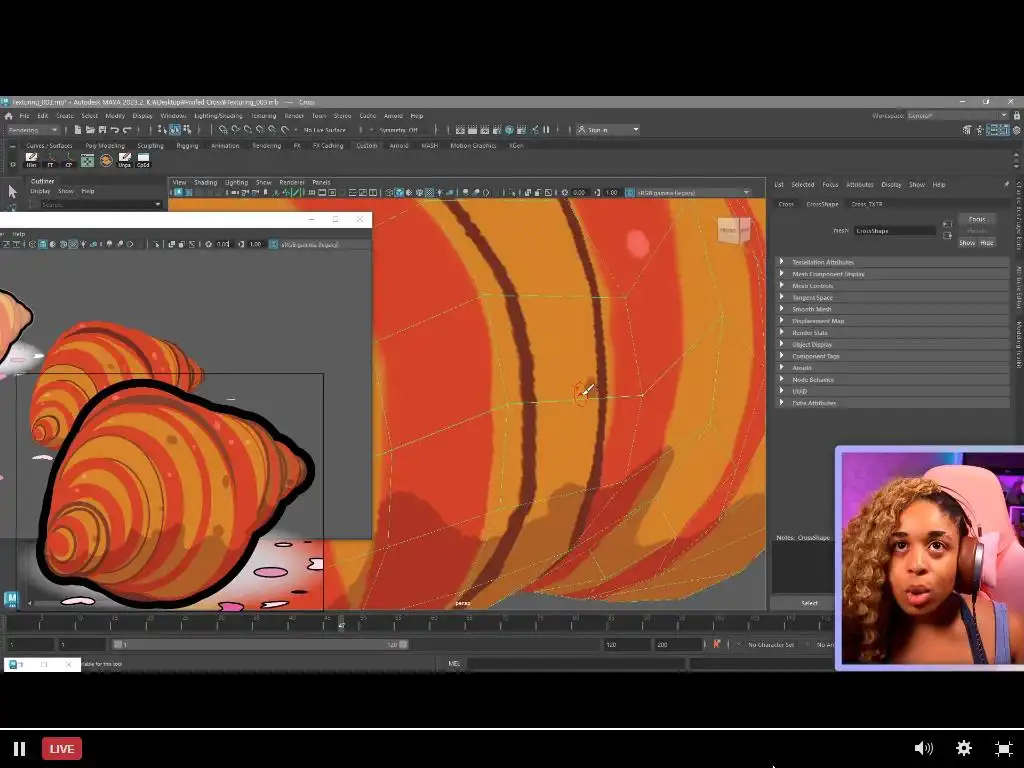Click the playback range slider bar
1024x768 pixels.
coord(260,645)
